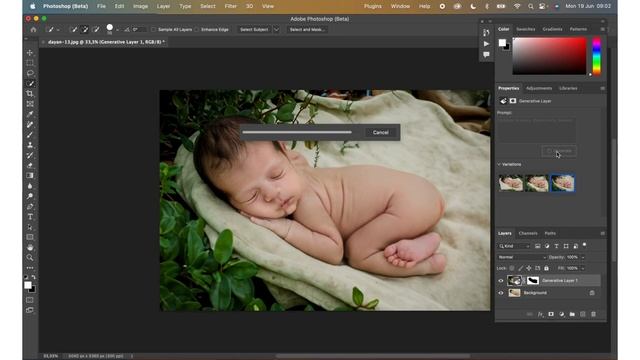Viewport: 640px width, 360px height.
Task: Select the Lasso tool
Action: coord(30,73)
